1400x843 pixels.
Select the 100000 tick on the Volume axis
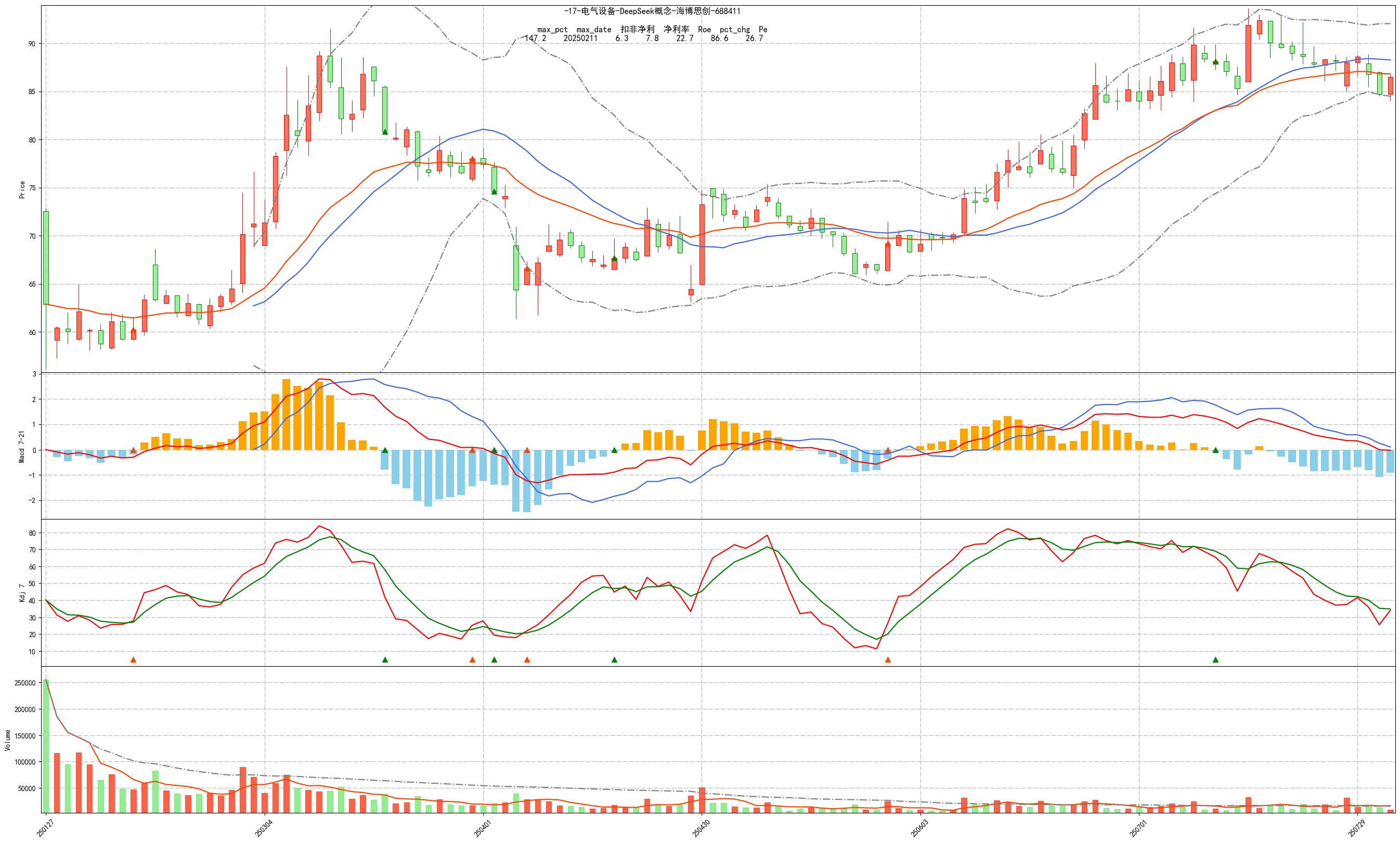click(25, 762)
